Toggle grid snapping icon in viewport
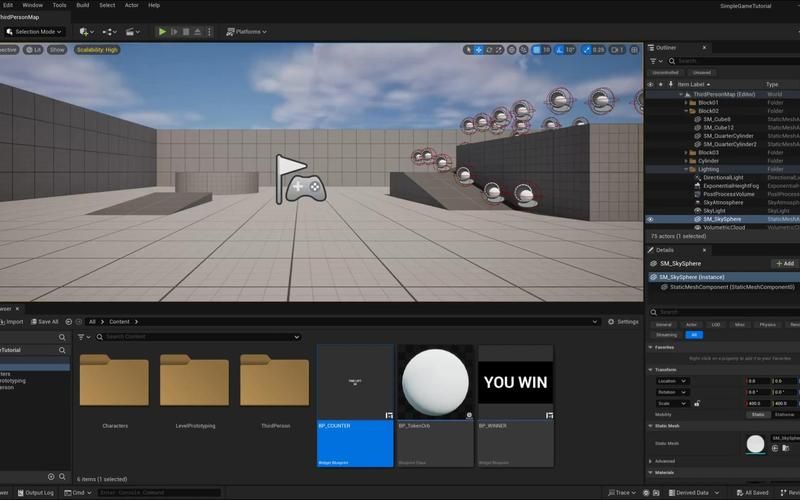 tap(536, 49)
